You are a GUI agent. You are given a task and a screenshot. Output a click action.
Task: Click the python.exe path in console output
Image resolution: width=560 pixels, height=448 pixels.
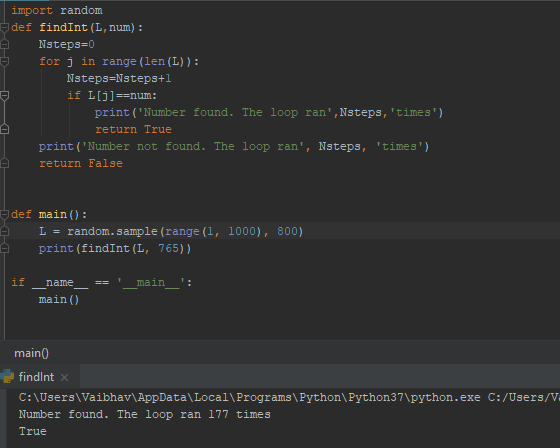[x=249, y=397]
